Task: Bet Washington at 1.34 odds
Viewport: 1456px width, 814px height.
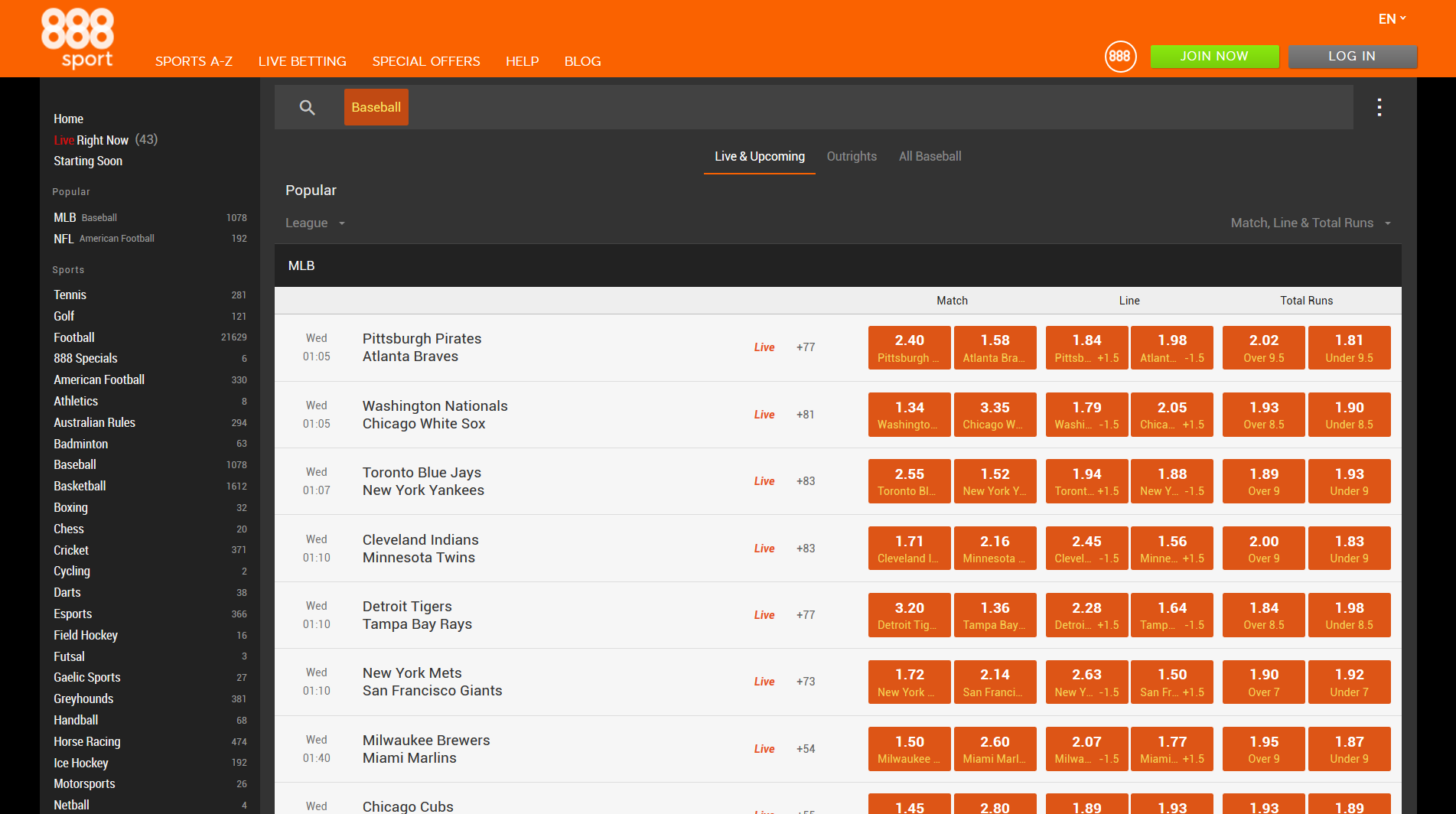Action: click(909, 415)
